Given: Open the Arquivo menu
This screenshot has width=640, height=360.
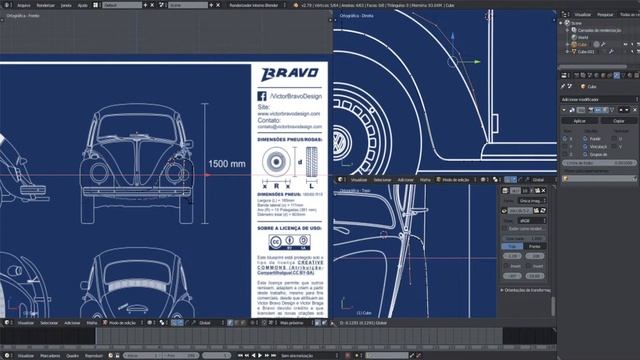Looking at the screenshot, I should click(24, 5).
